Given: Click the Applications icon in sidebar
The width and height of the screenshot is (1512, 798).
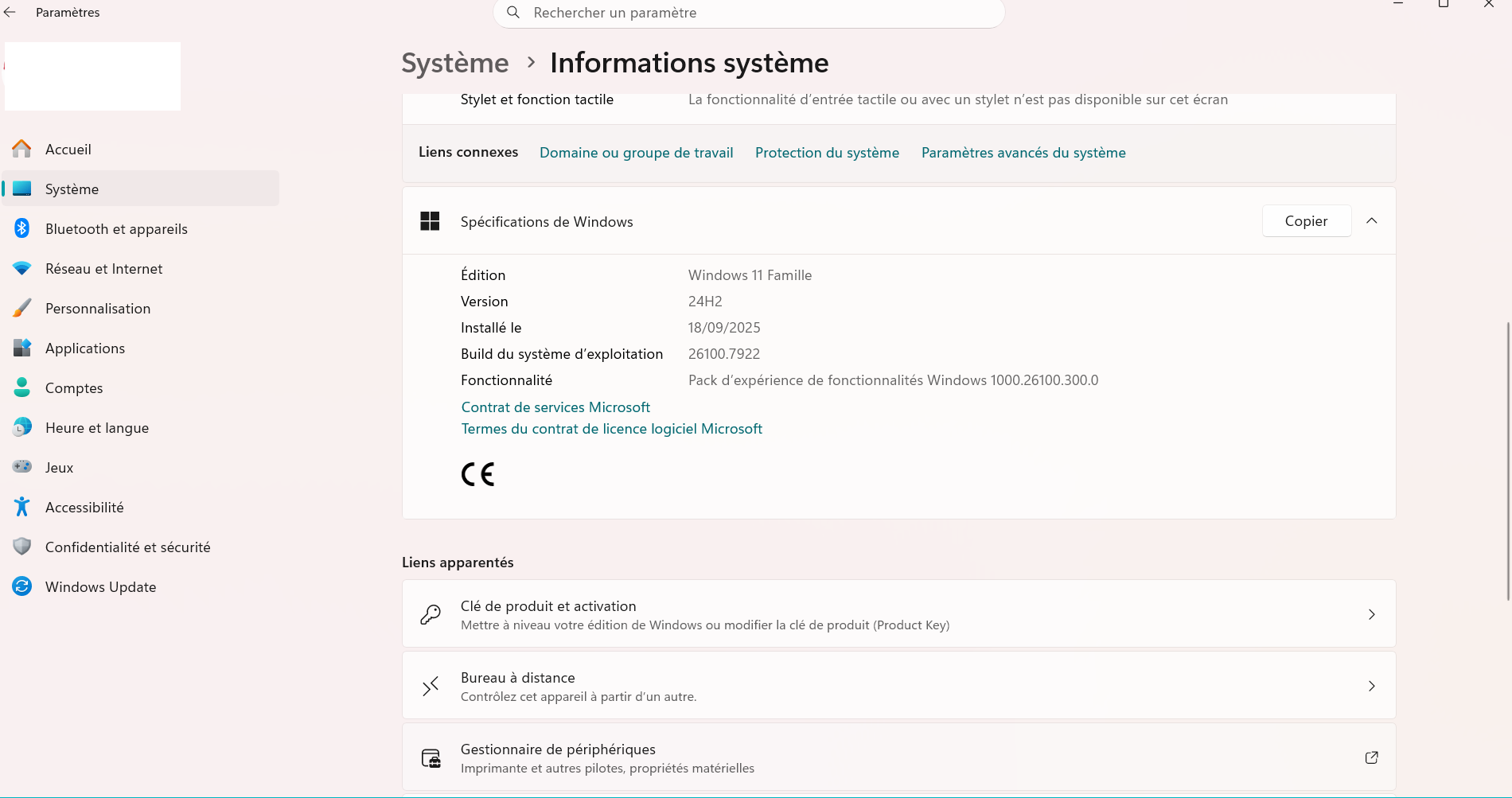Looking at the screenshot, I should [x=22, y=348].
